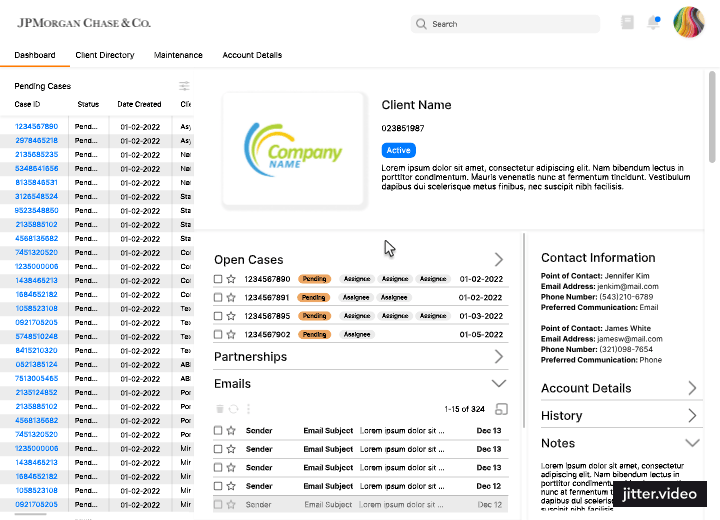Check the first Dec 13 email
The width and height of the screenshot is (720, 520).
coord(218,430)
